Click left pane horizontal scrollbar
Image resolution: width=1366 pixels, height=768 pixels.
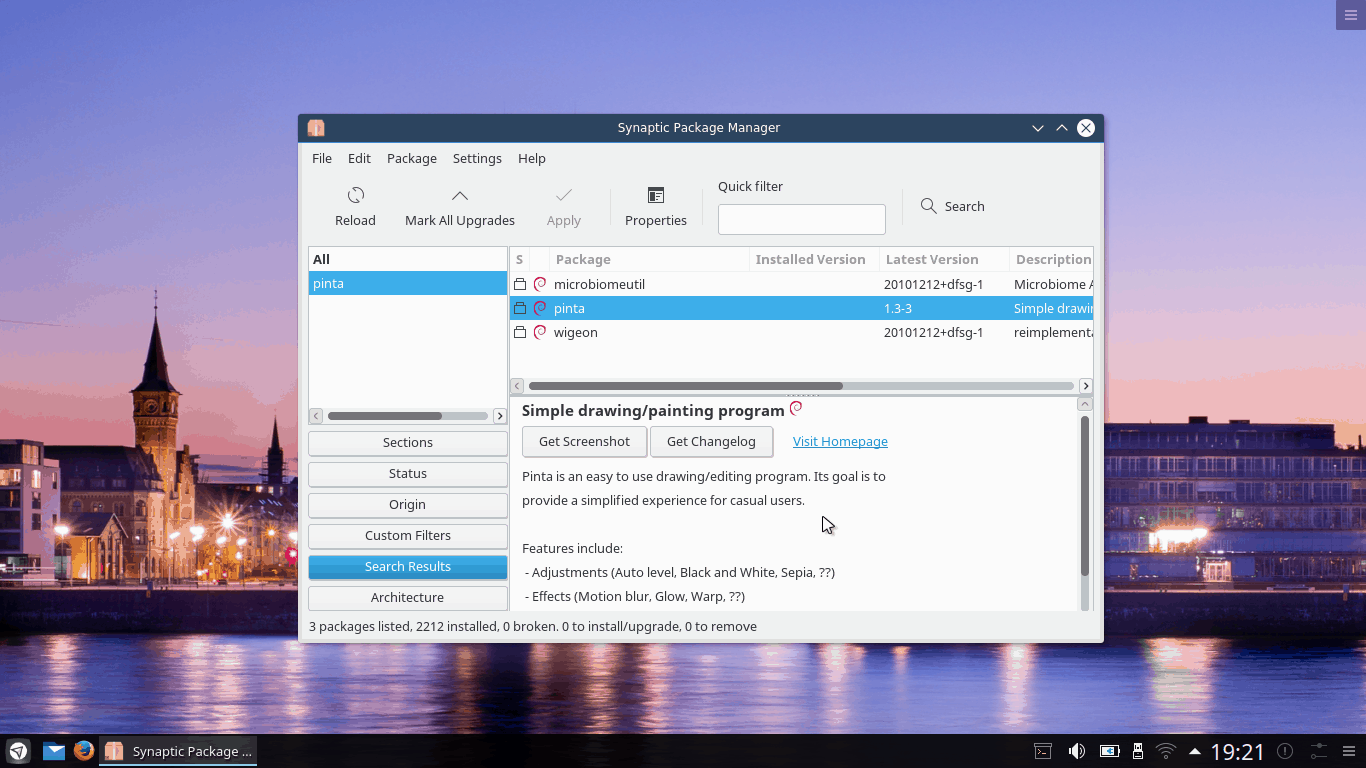[385, 416]
